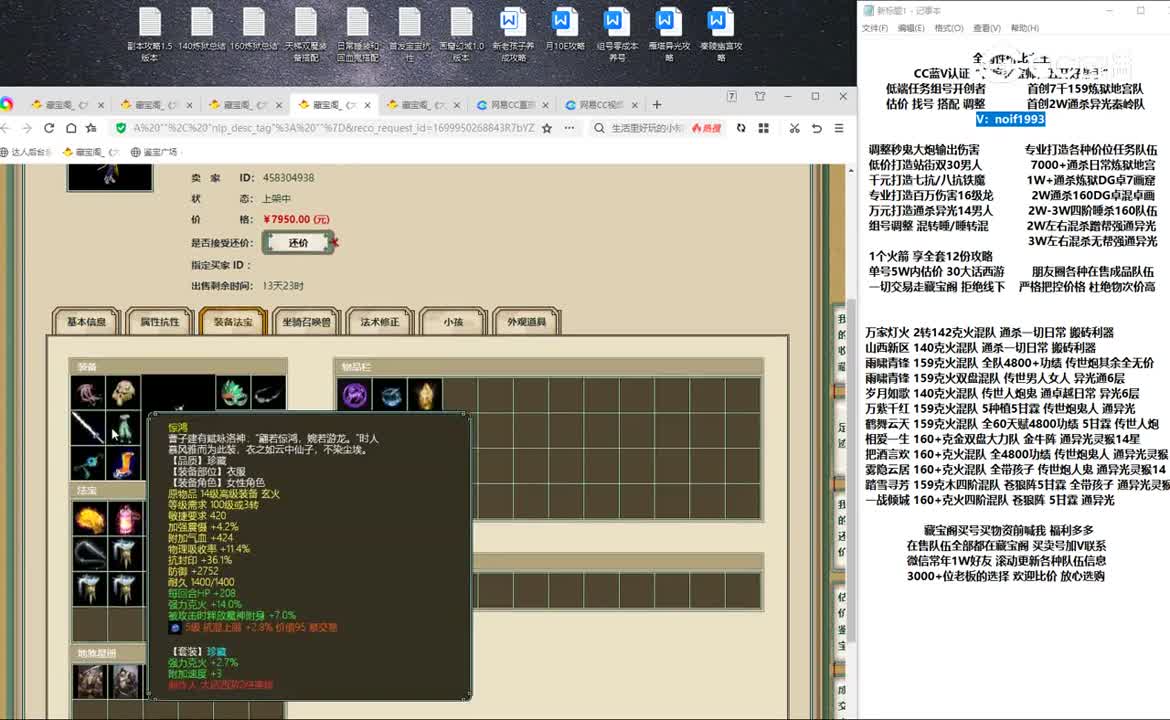Switch to 基本信息 tab

point(87,322)
